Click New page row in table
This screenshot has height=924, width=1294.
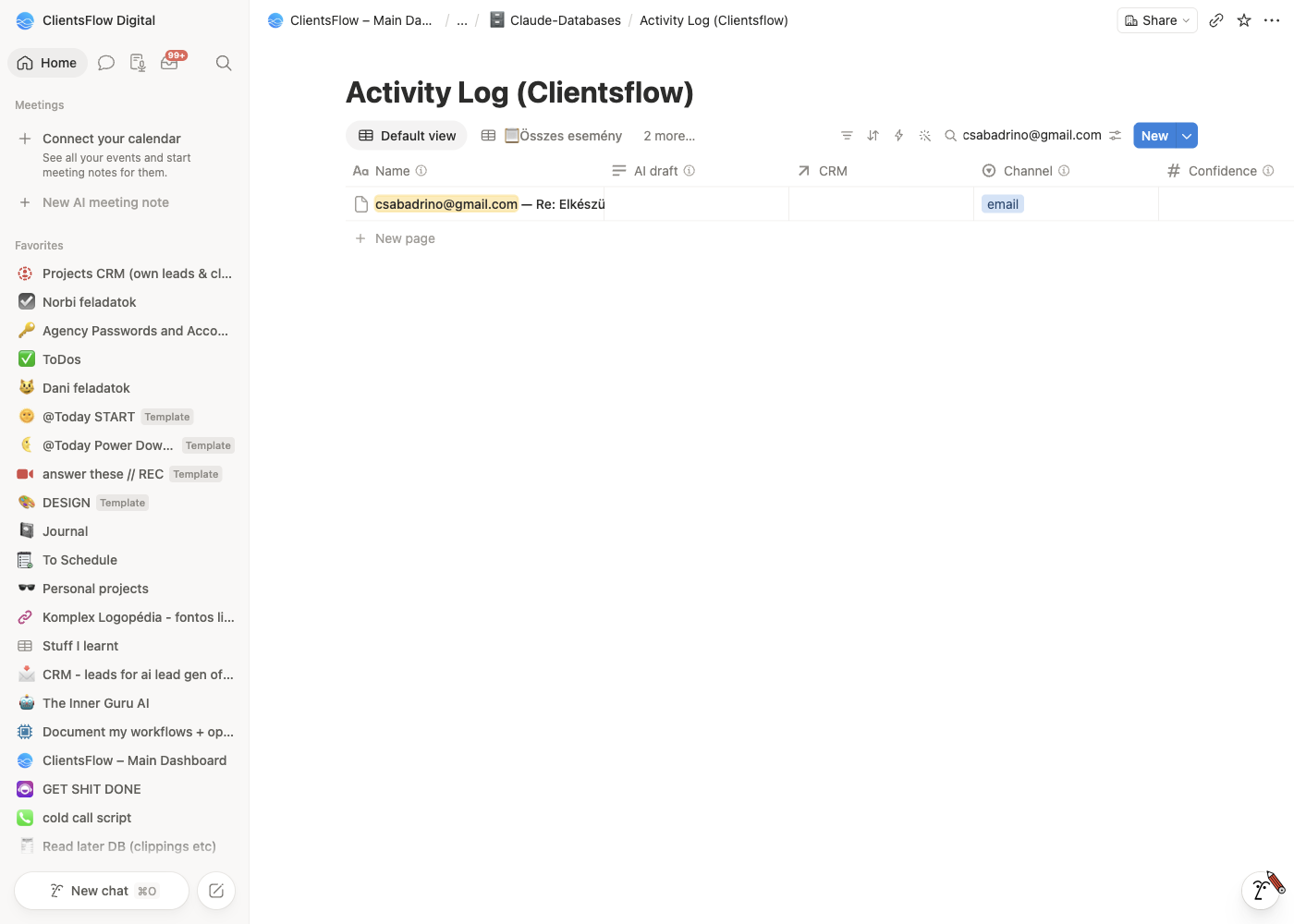coord(405,238)
